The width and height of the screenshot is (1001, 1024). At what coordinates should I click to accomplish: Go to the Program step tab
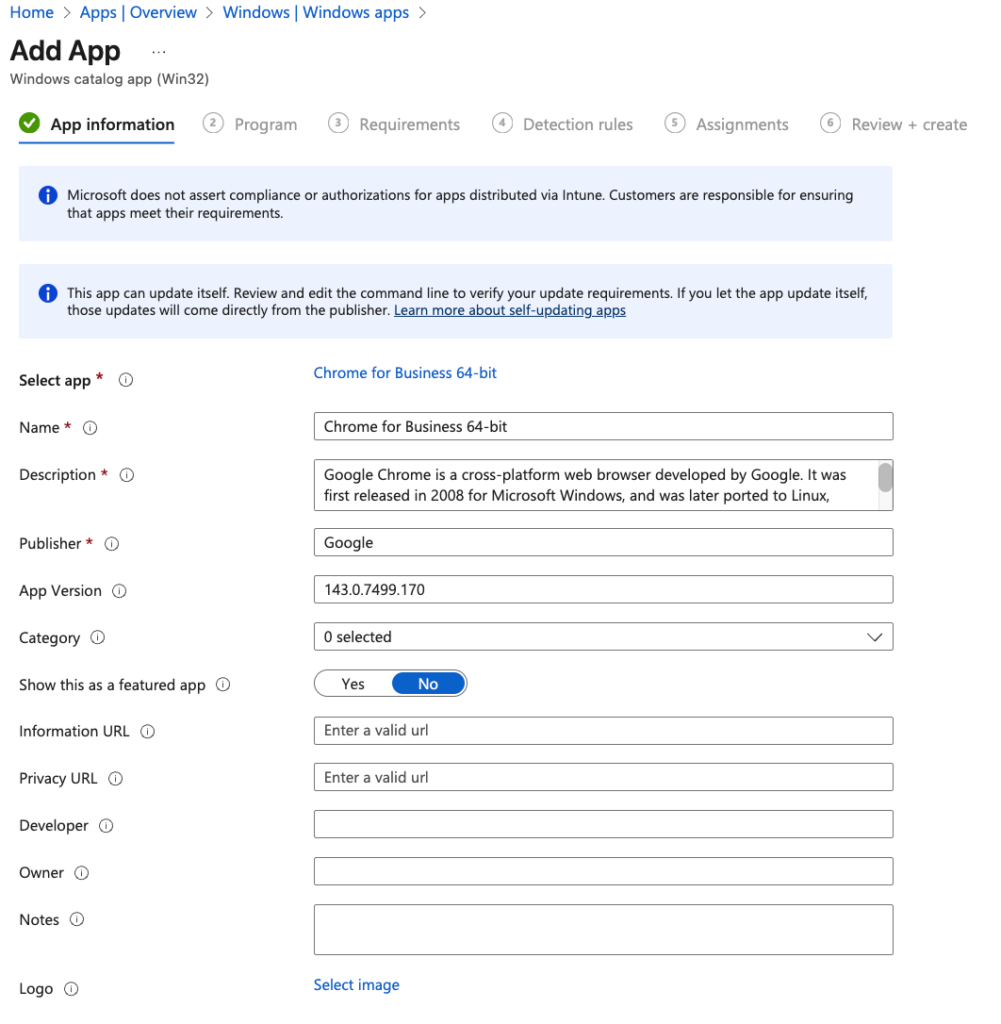[250, 124]
